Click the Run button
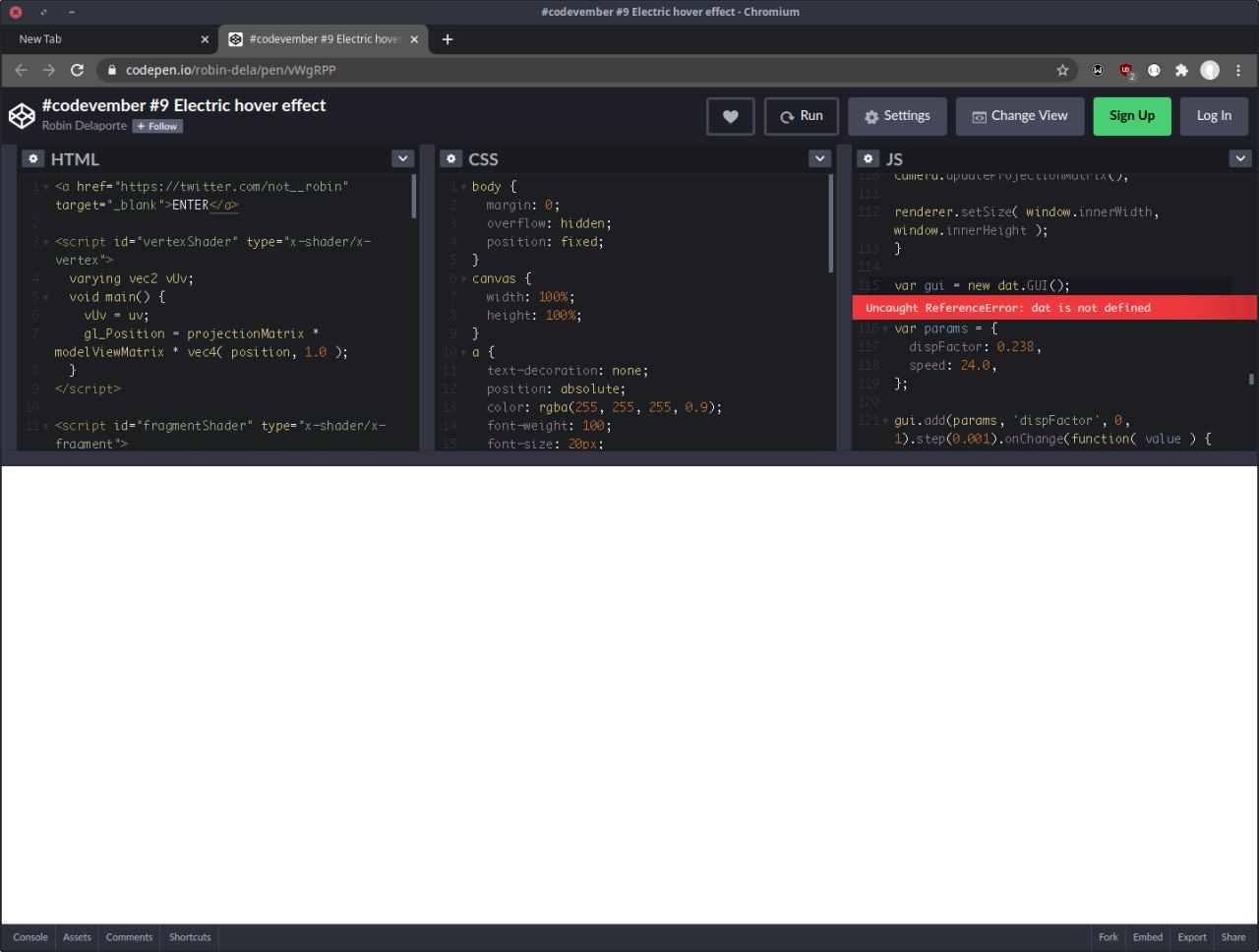Image resolution: width=1259 pixels, height=952 pixels. pyautogui.click(x=802, y=116)
